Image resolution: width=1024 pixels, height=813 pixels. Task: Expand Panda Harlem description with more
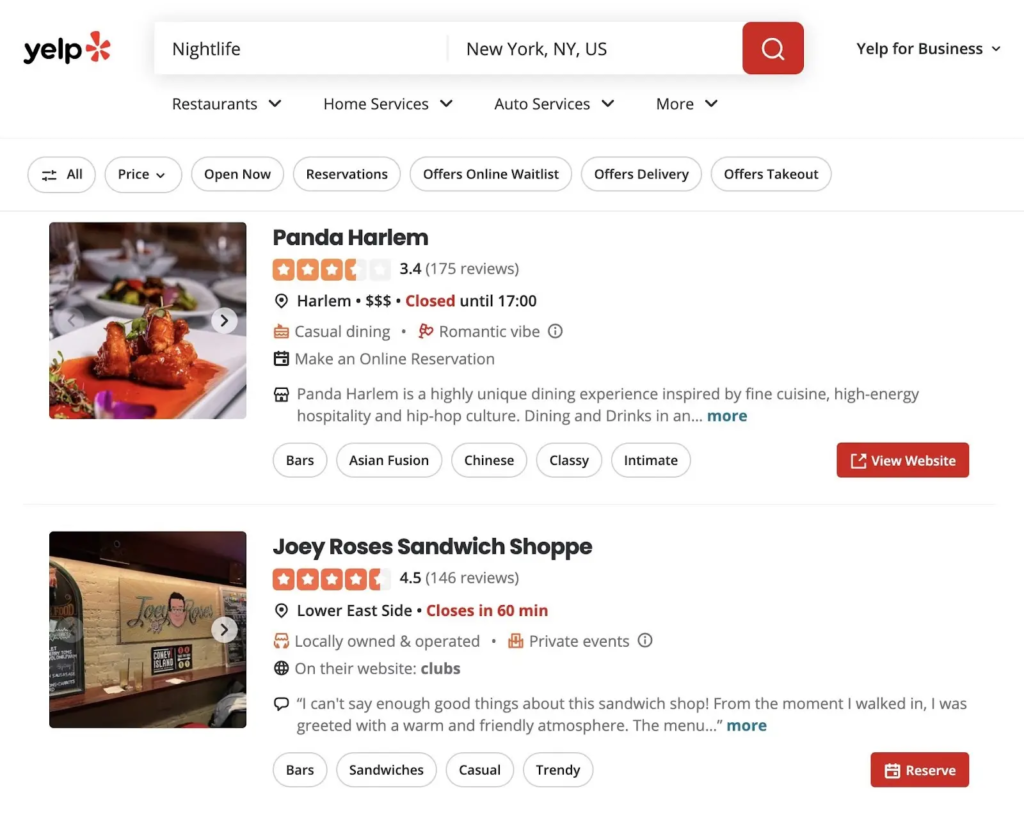727,416
